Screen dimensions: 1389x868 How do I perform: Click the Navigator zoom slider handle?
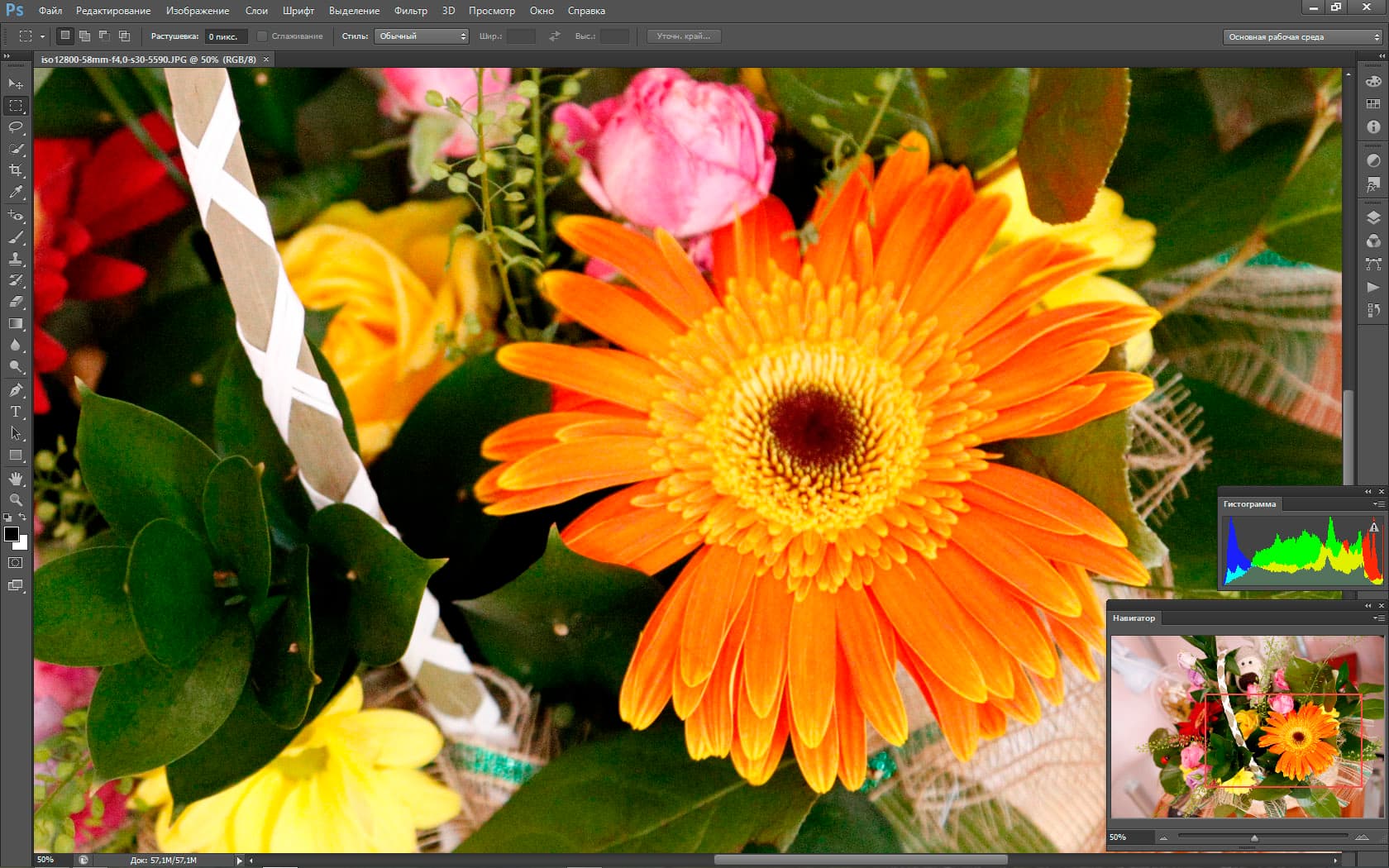click(x=1254, y=838)
